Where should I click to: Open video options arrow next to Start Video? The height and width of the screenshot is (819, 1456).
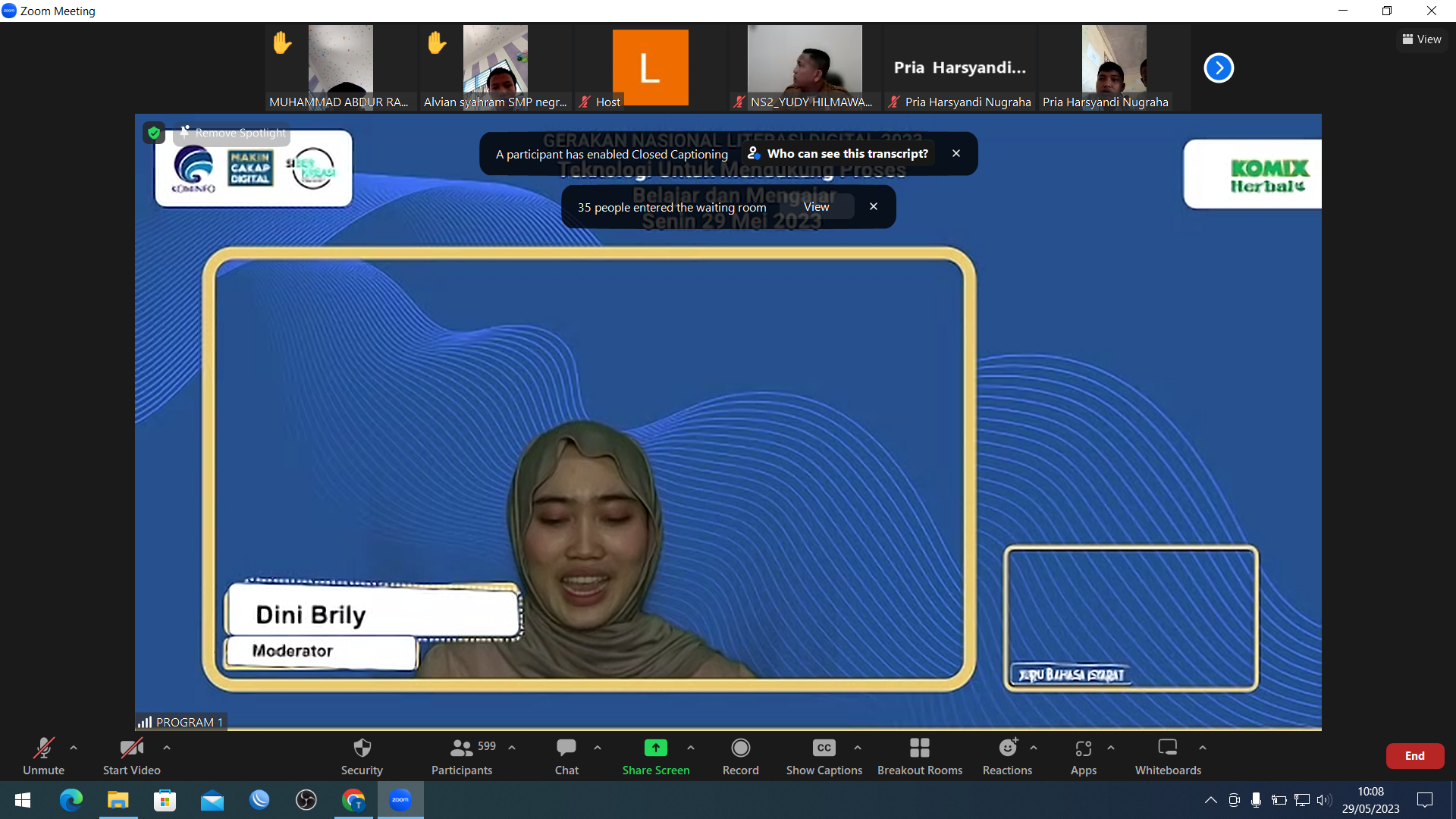[x=167, y=748]
